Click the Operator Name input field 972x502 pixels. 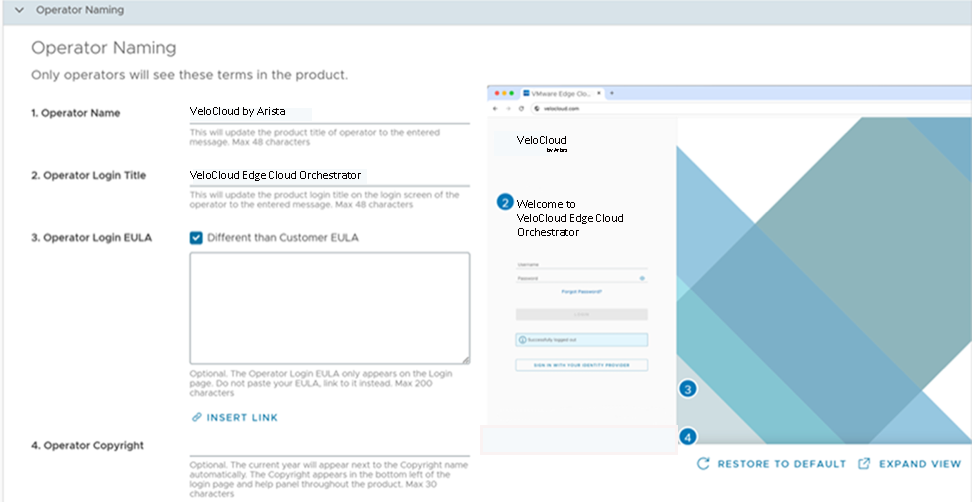tap(329, 112)
